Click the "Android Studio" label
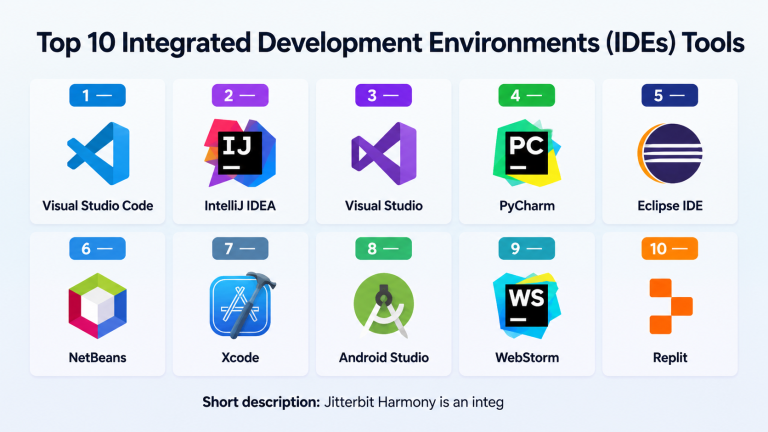Image resolution: width=768 pixels, height=432 pixels. (x=384, y=358)
